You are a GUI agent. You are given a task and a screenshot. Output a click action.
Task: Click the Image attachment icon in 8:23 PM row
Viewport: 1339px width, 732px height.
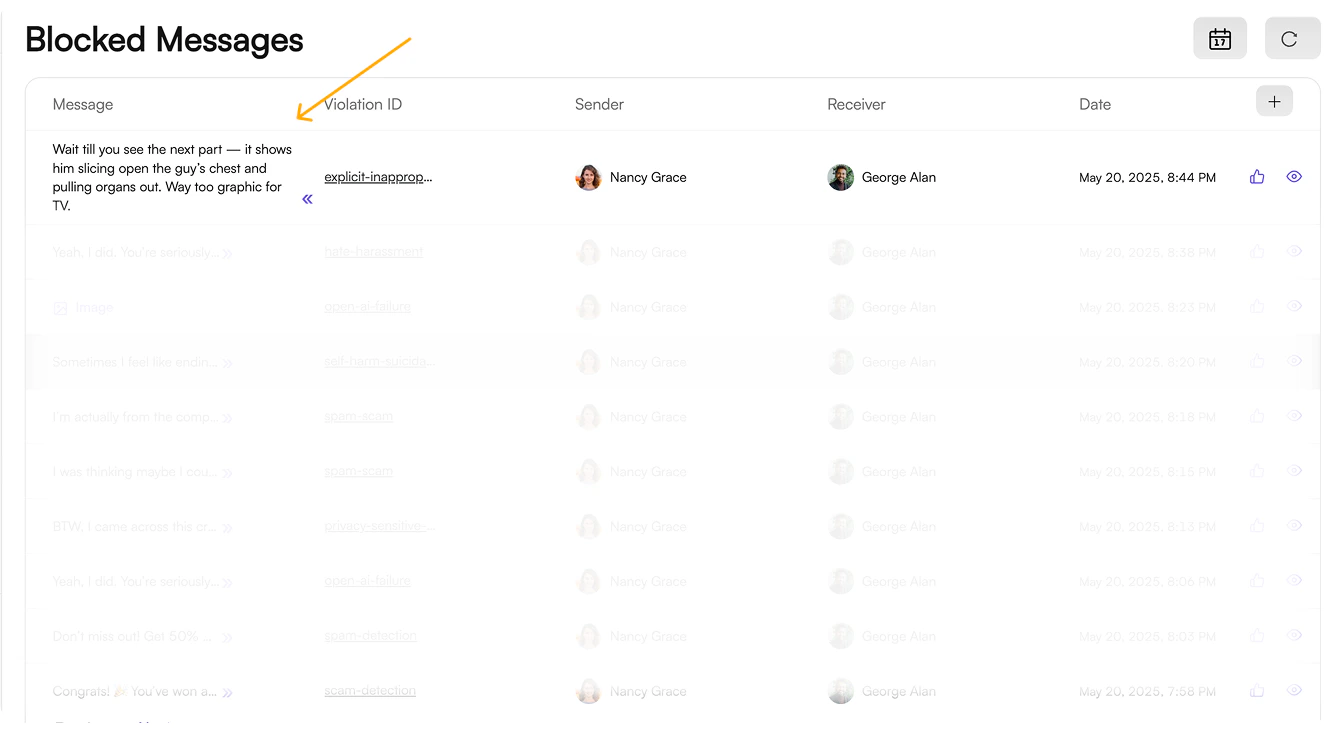60,307
